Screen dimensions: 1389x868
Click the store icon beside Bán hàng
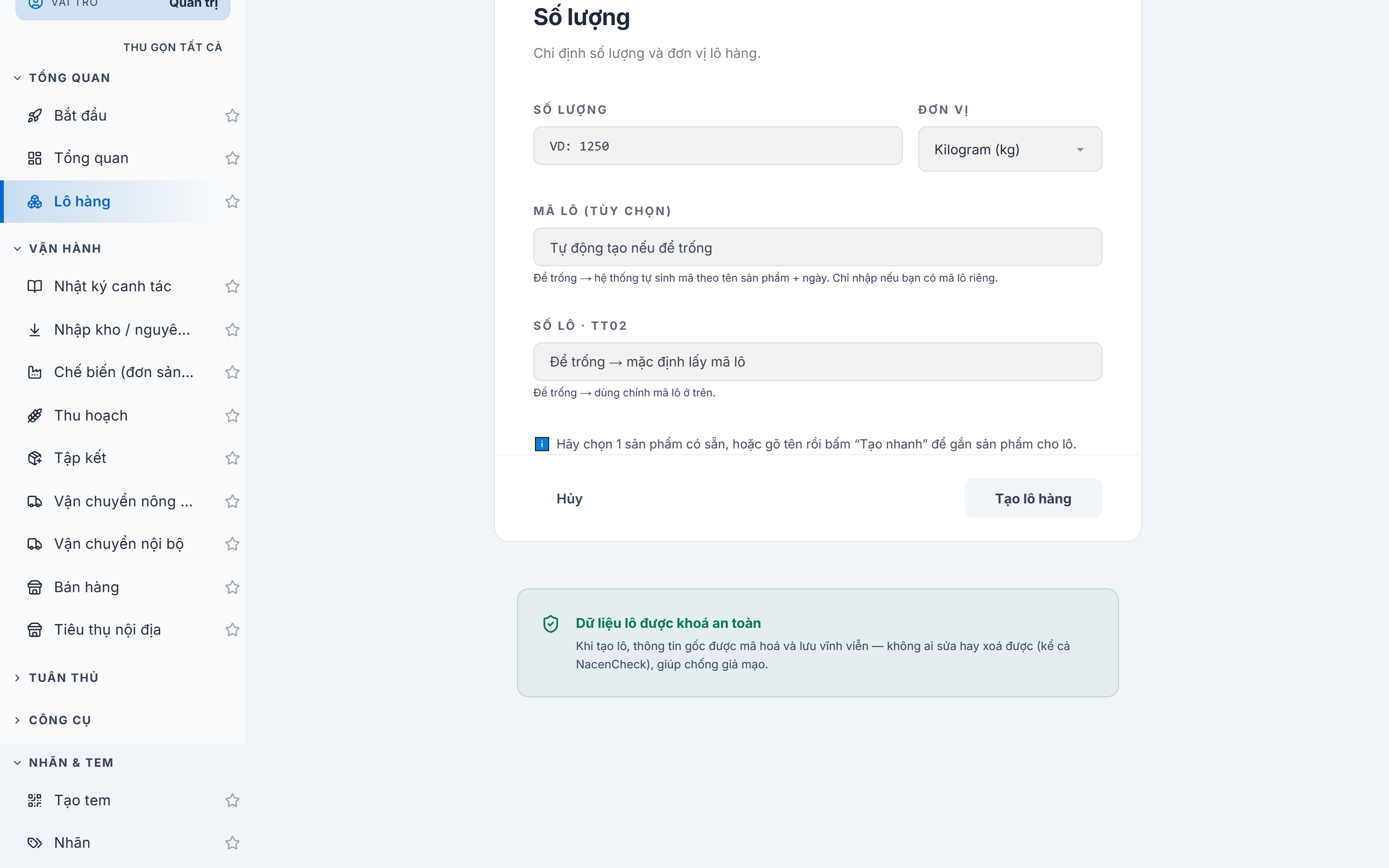(x=35, y=587)
